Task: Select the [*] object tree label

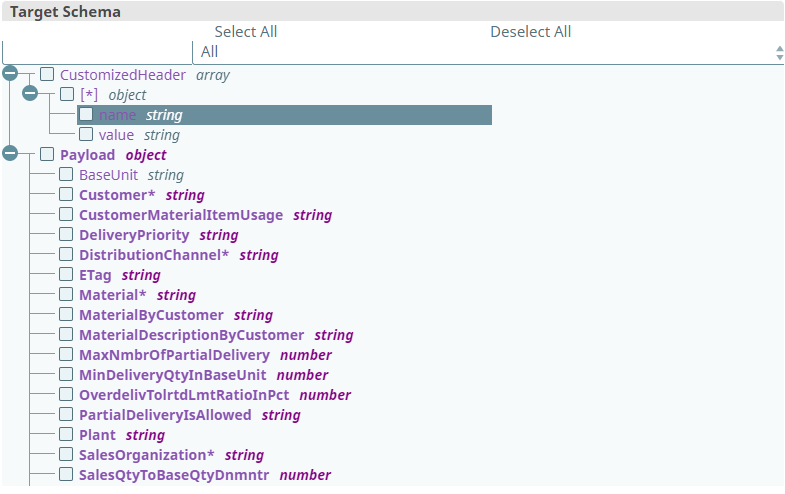Action: [x=89, y=95]
